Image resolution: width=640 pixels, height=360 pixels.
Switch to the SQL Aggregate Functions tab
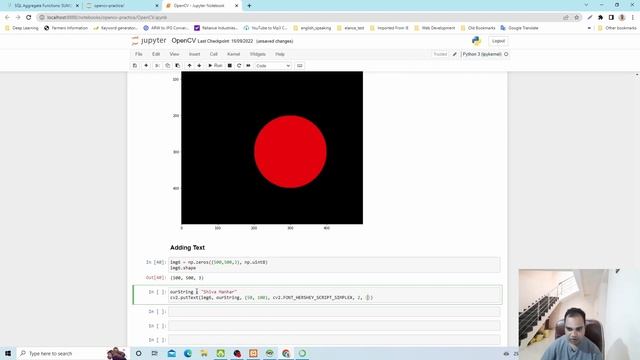point(41,6)
